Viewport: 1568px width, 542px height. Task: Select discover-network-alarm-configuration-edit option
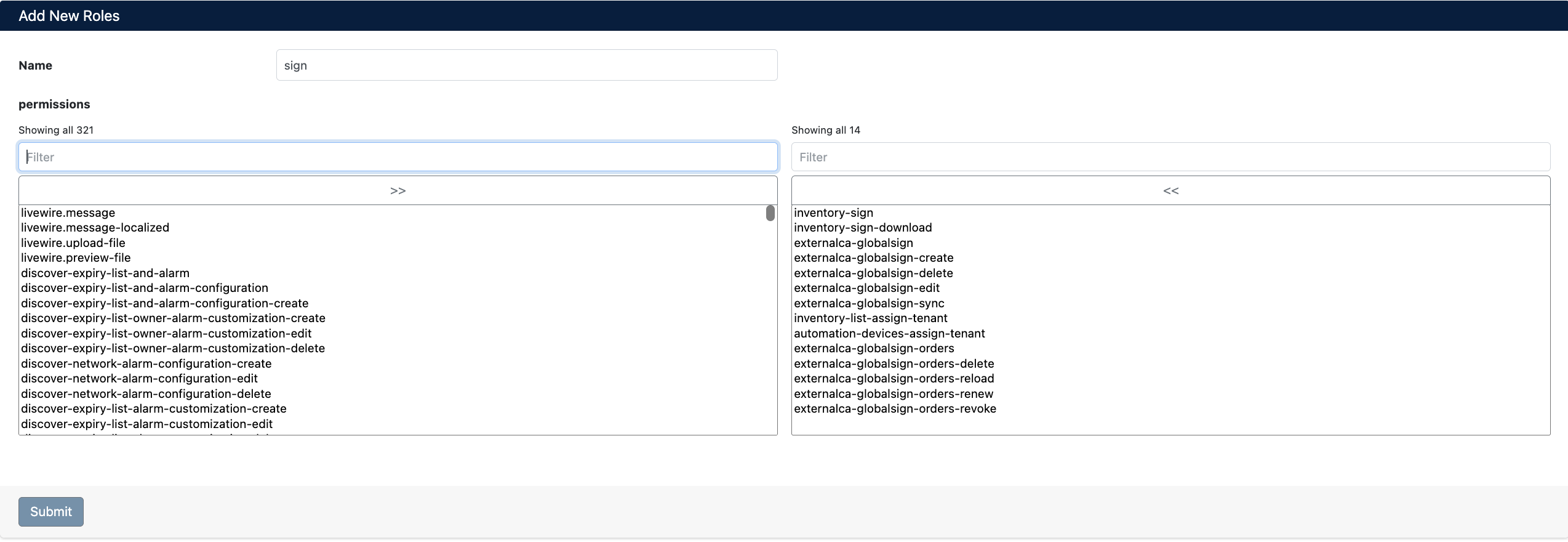(x=139, y=379)
